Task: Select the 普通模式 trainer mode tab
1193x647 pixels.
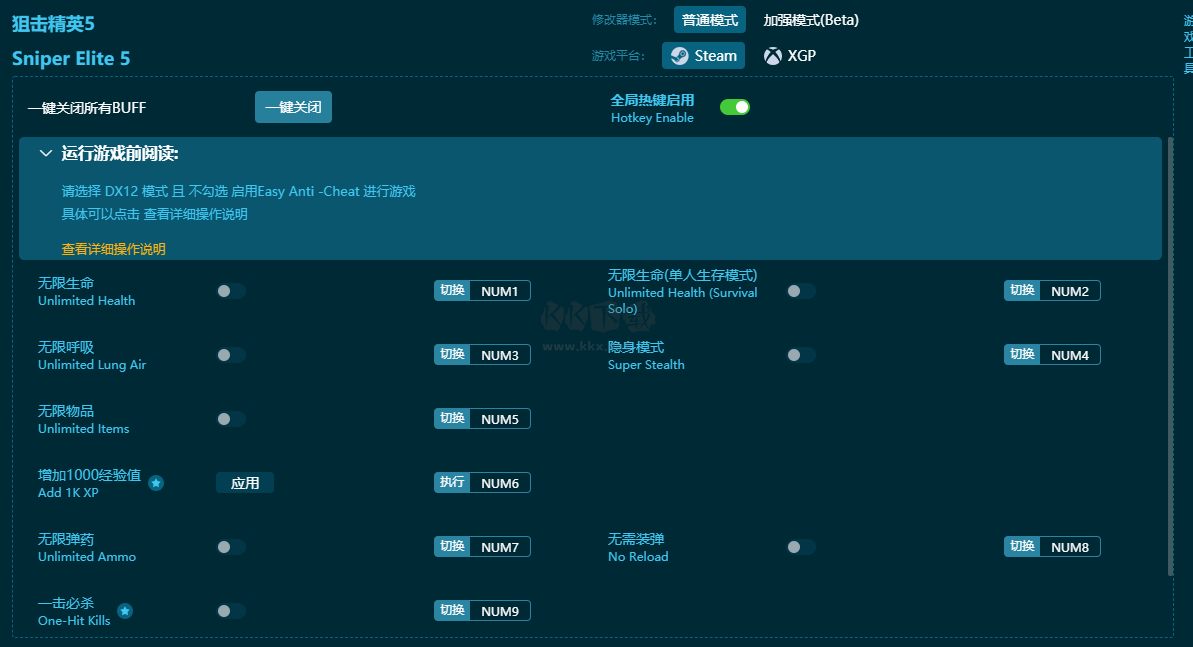Action: point(710,21)
